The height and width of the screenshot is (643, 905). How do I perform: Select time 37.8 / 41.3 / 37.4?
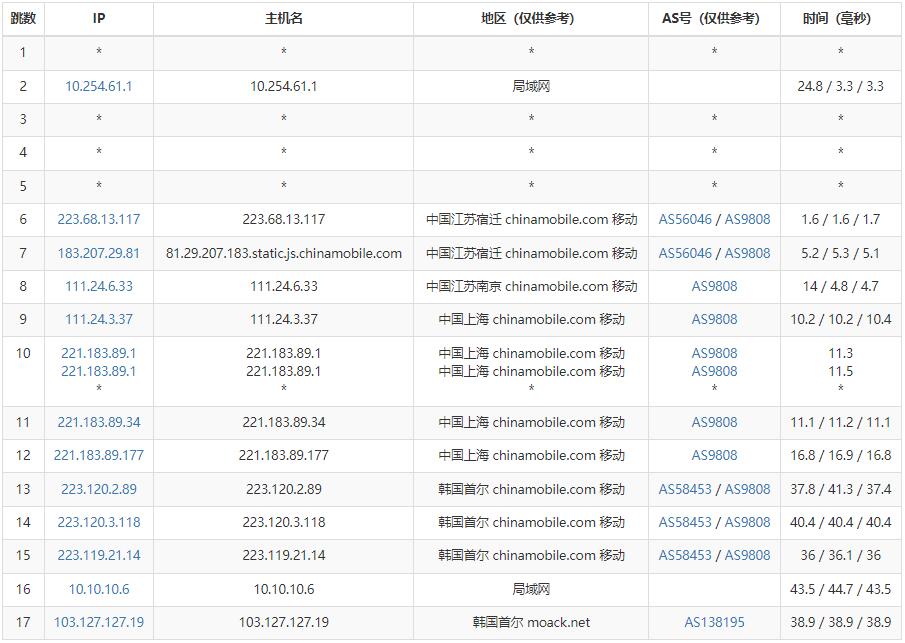click(x=840, y=489)
